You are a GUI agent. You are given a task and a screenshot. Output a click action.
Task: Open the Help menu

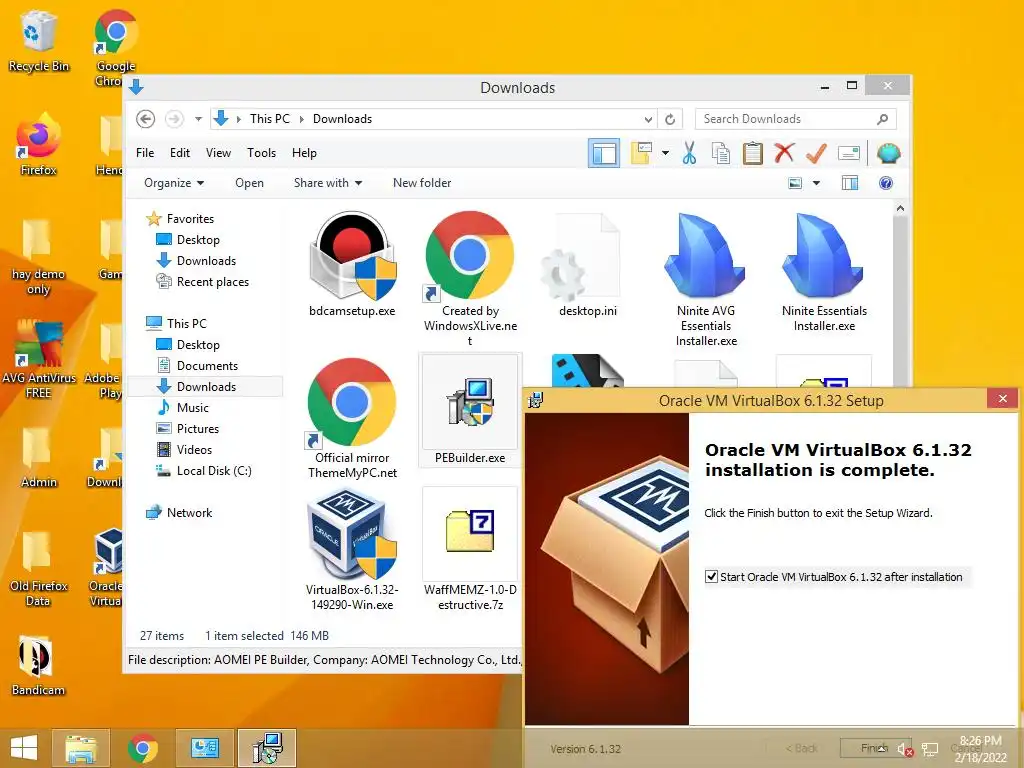(x=304, y=153)
